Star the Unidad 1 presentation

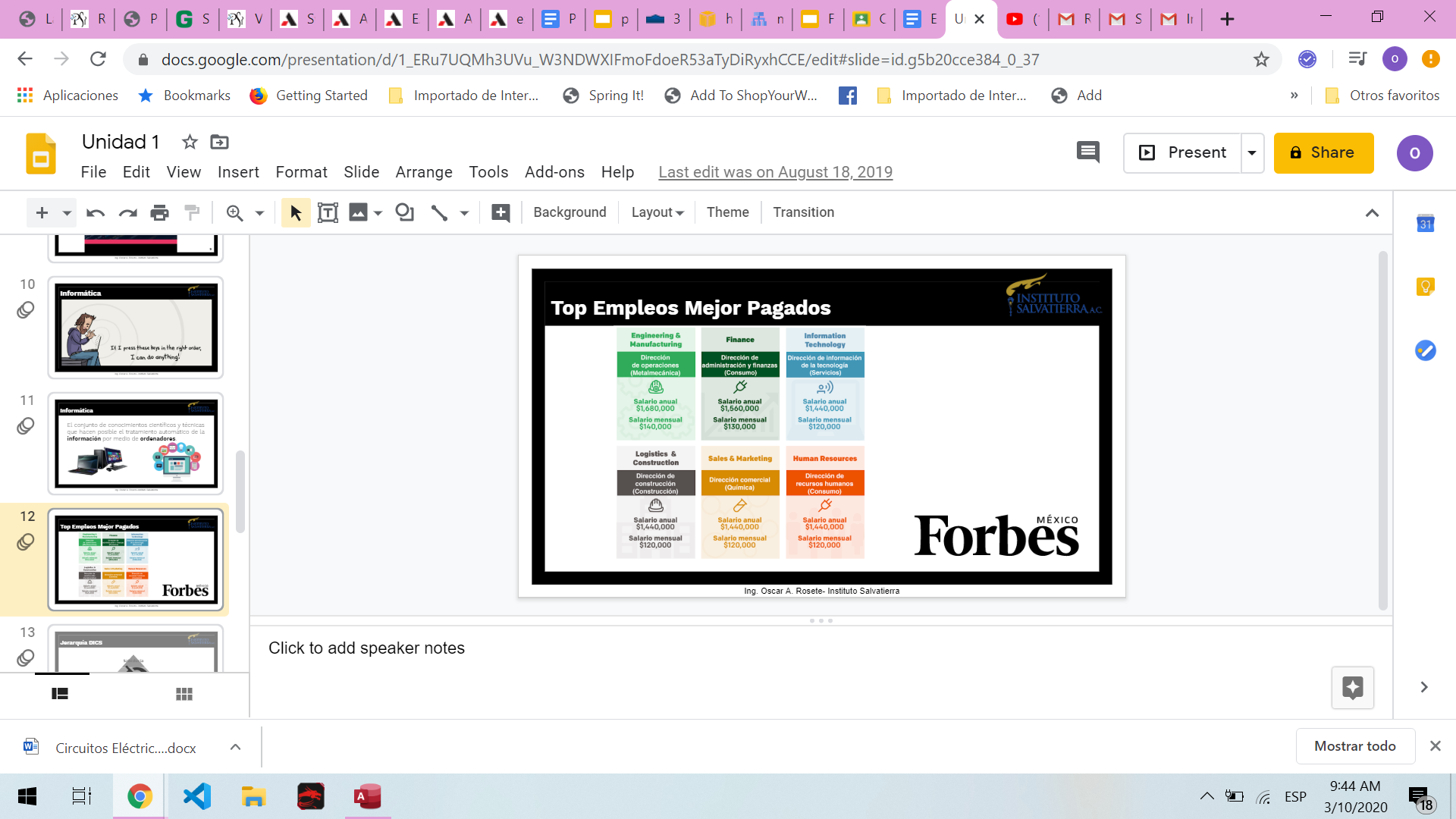[x=190, y=142]
